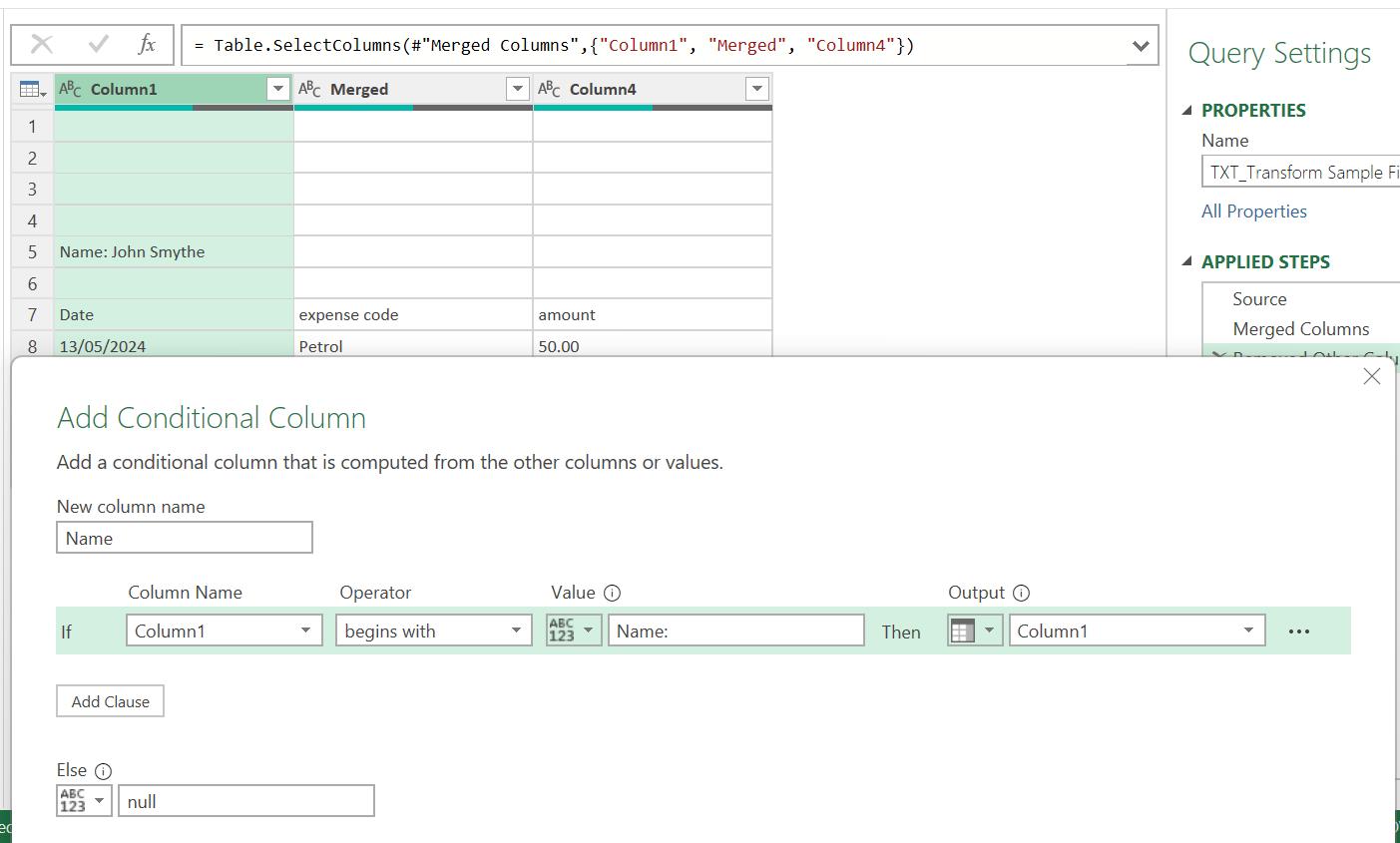Click the Value info icon
This screenshot has height=843, width=1400.
pyautogui.click(x=613, y=593)
